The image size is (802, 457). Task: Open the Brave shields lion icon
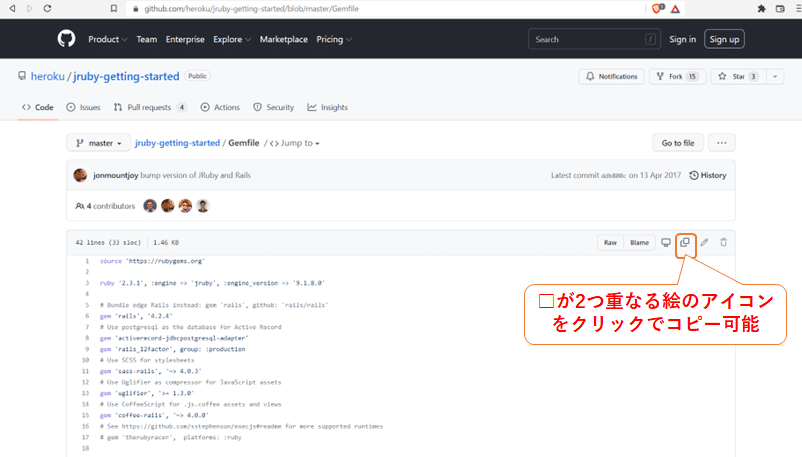pyautogui.click(x=658, y=8)
